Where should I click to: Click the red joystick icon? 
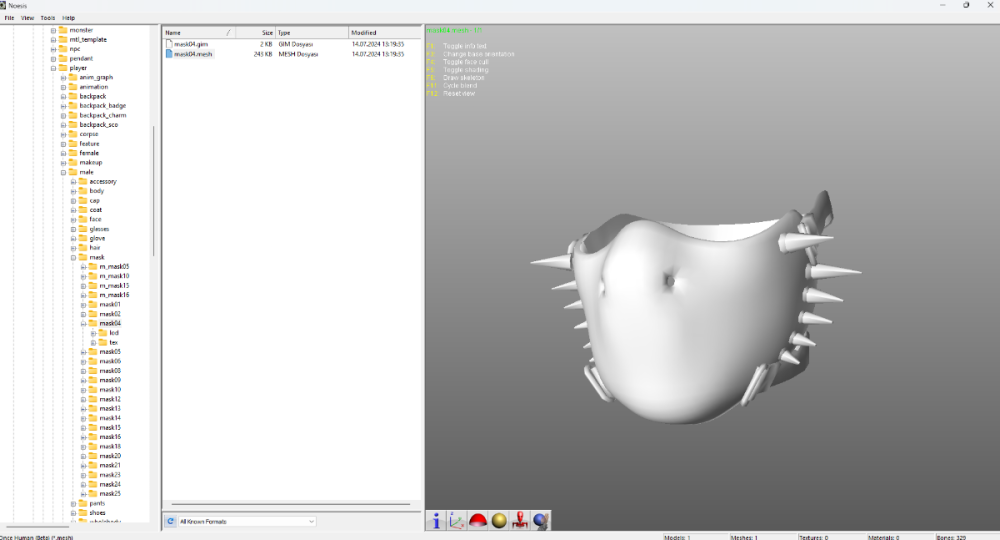pyautogui.click(x=520, y=520)
